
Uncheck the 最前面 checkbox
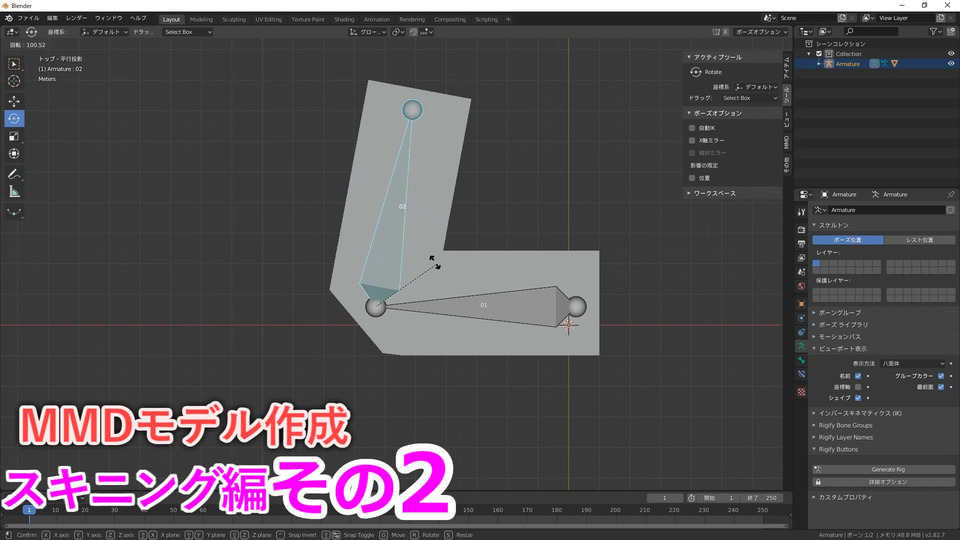click(941, 387)
